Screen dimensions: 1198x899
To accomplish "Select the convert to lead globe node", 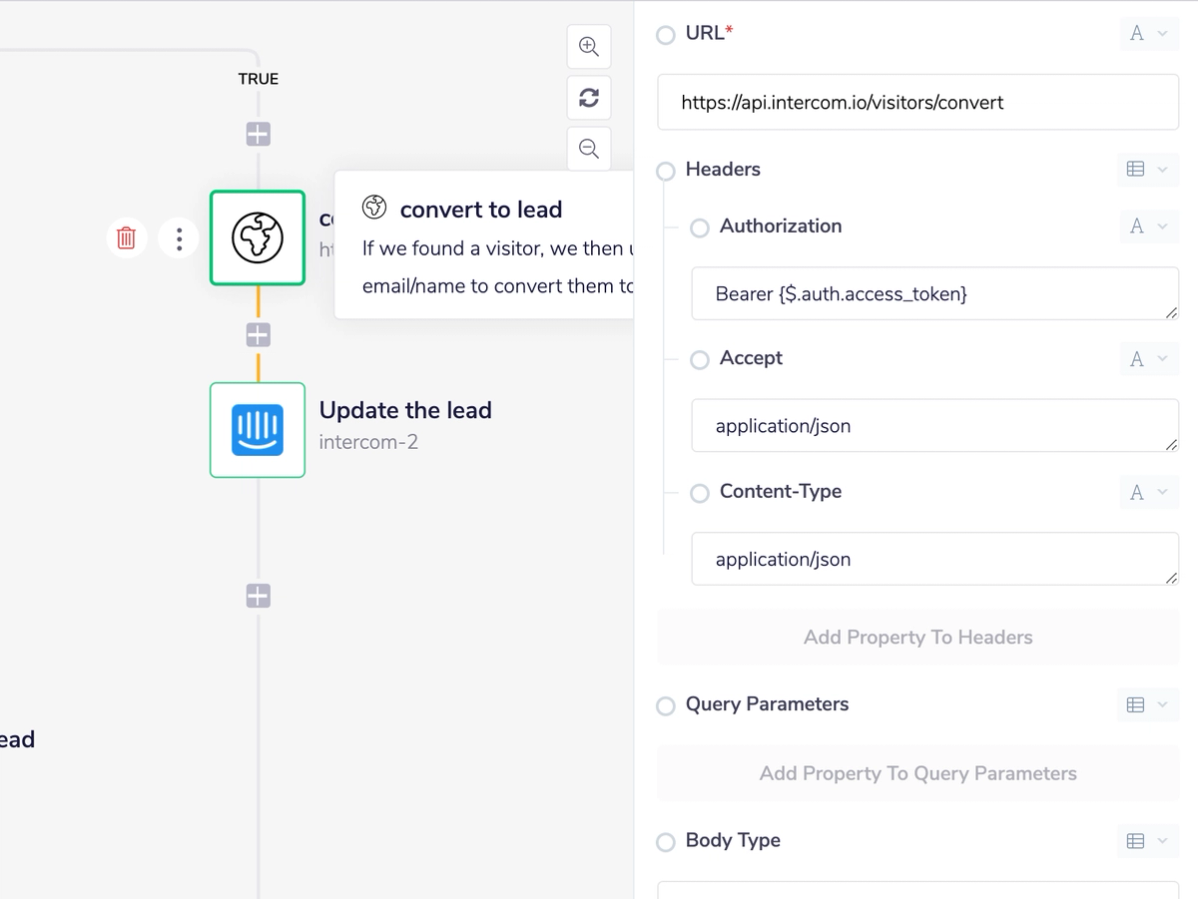I will click(258, 238).
